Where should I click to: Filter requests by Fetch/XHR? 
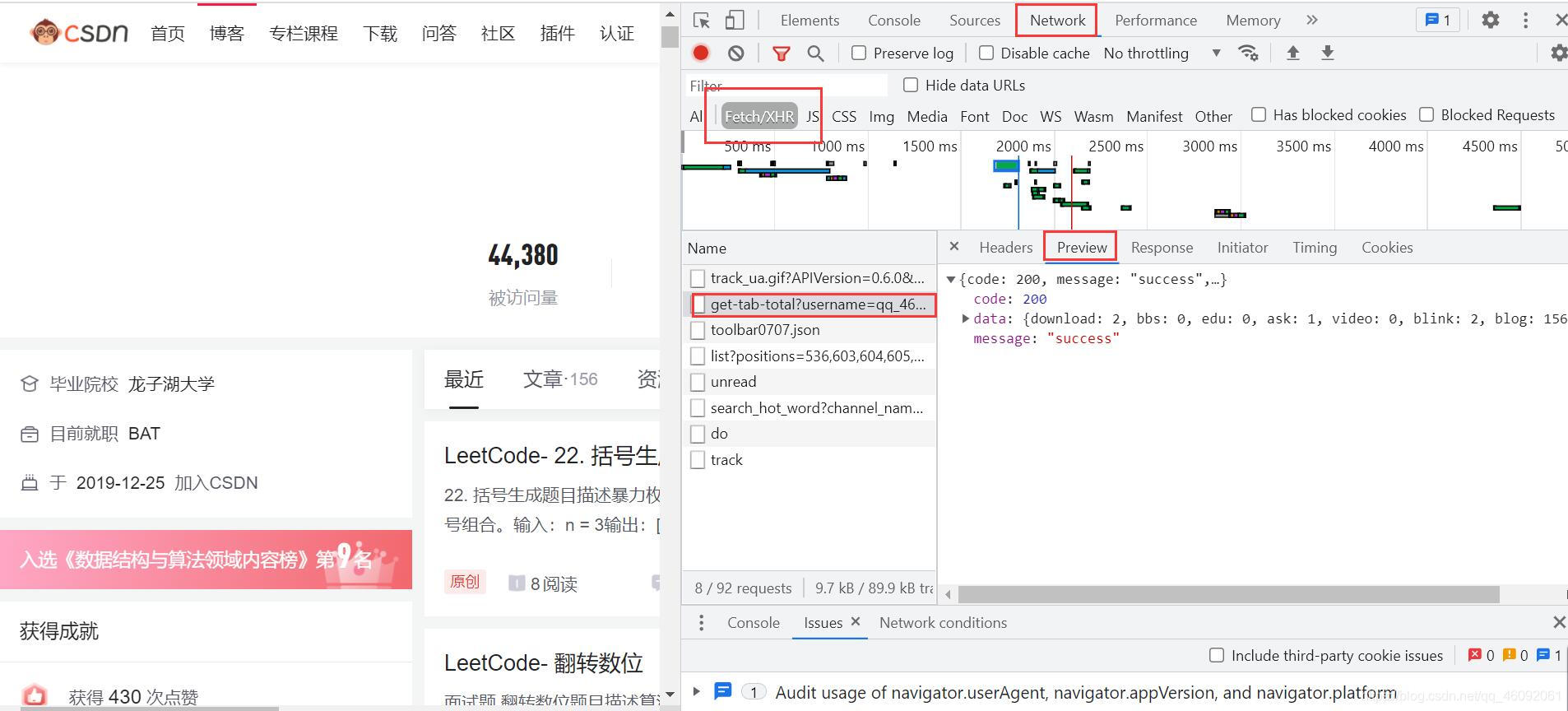point(759,116)
